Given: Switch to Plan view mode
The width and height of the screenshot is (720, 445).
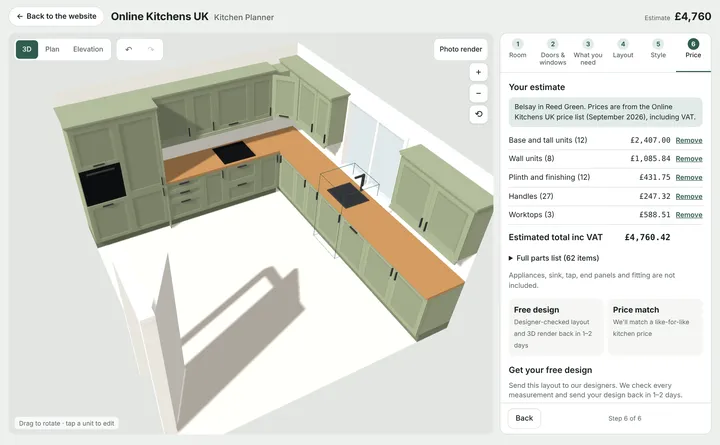Looking at the screenshot, I should [x=52, y=49].
